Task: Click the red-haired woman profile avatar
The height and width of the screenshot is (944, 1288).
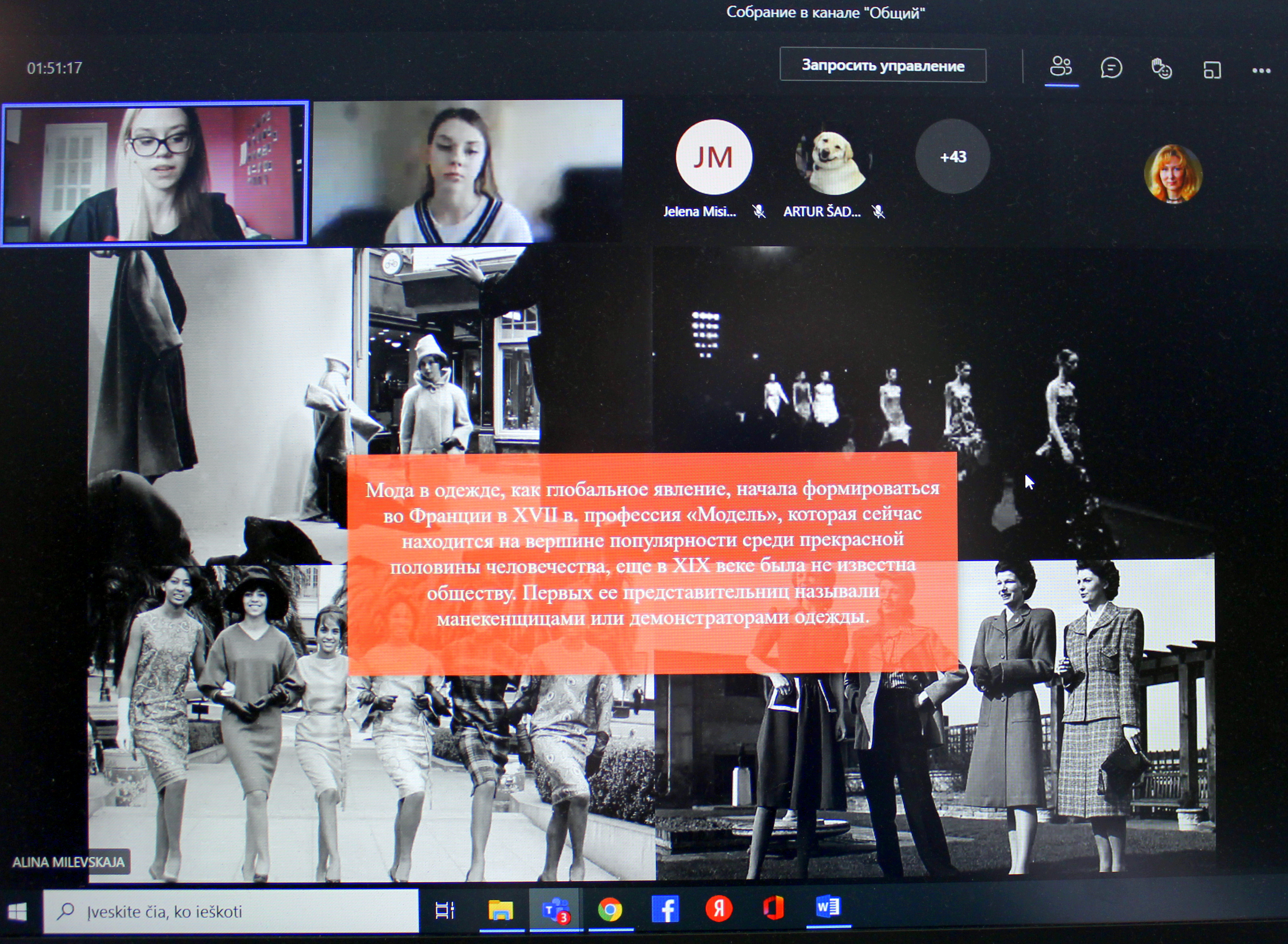Action: pos(1173,174)
